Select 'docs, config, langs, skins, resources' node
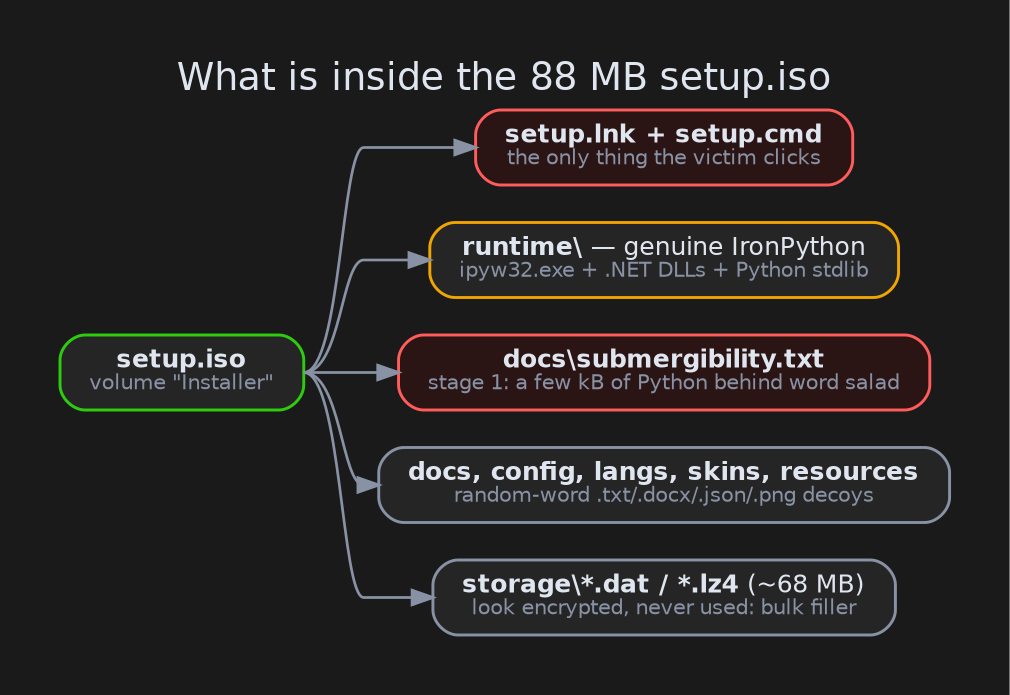The width and height of the screenshot is (1010, 695). tap(663, 485)
